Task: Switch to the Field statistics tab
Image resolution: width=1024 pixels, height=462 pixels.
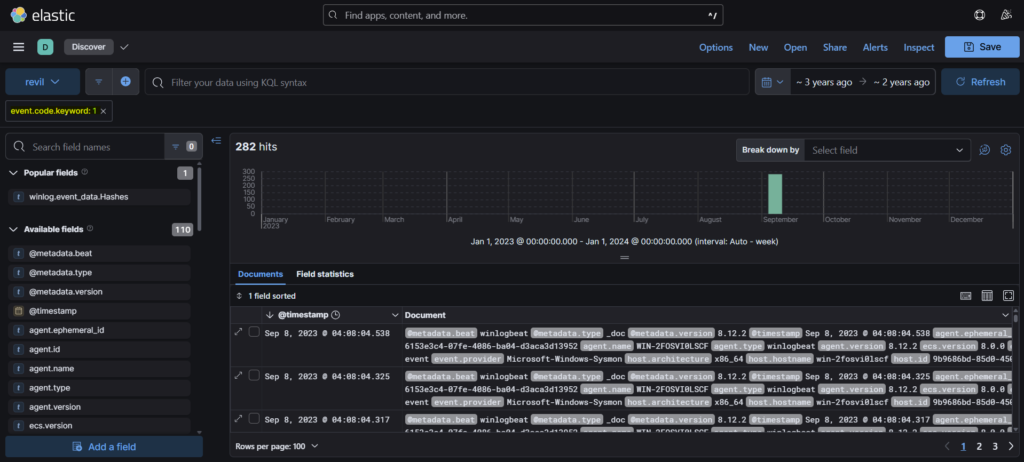Action: (324, 274)
